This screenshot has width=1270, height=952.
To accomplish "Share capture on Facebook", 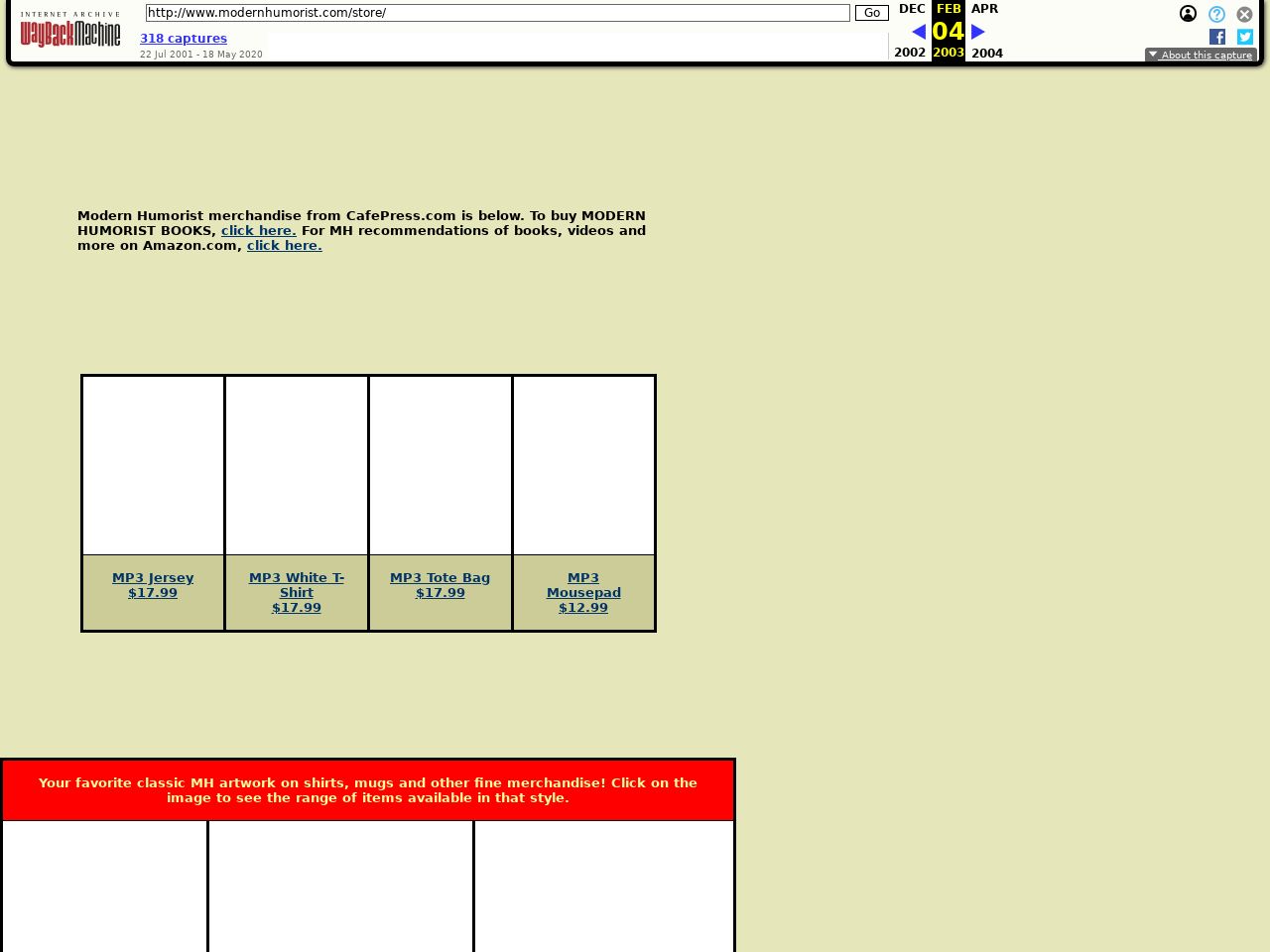I will (1217, 37).
